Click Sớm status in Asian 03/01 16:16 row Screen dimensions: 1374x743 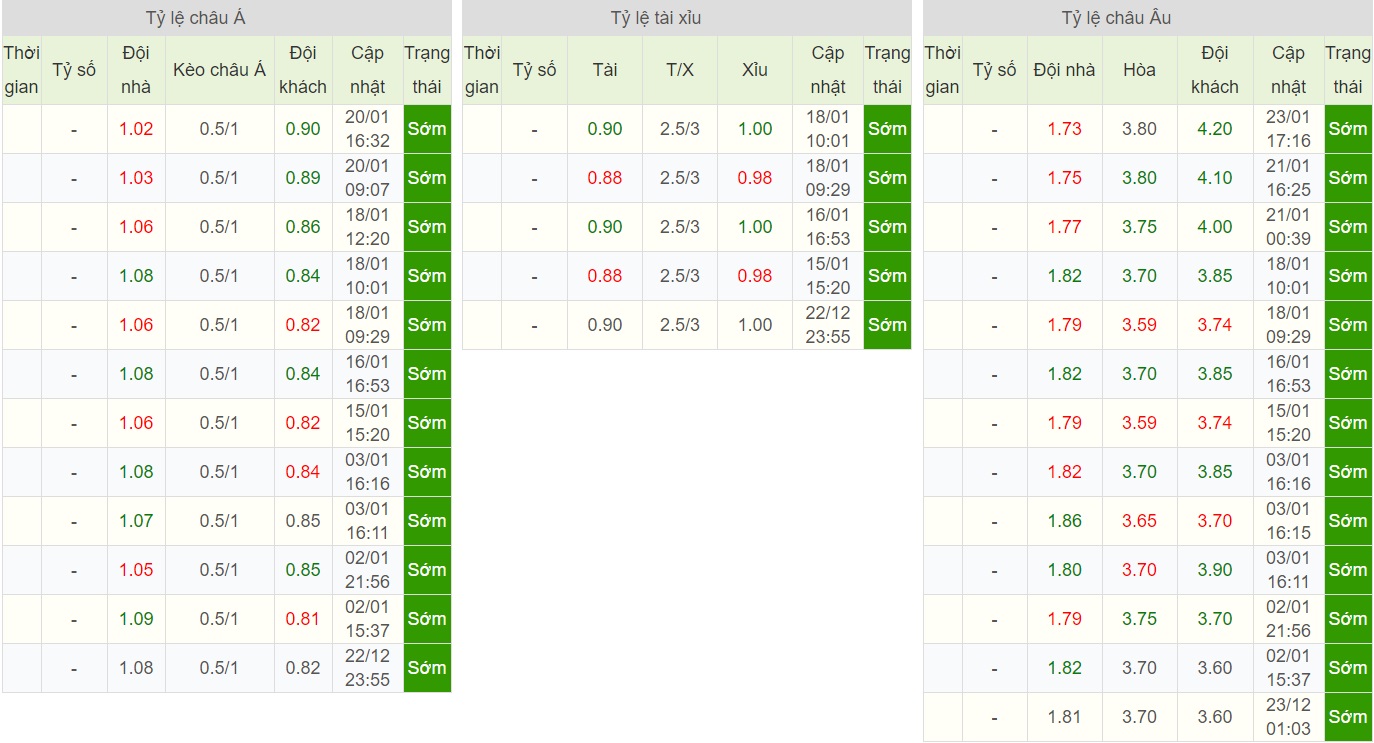427,472
